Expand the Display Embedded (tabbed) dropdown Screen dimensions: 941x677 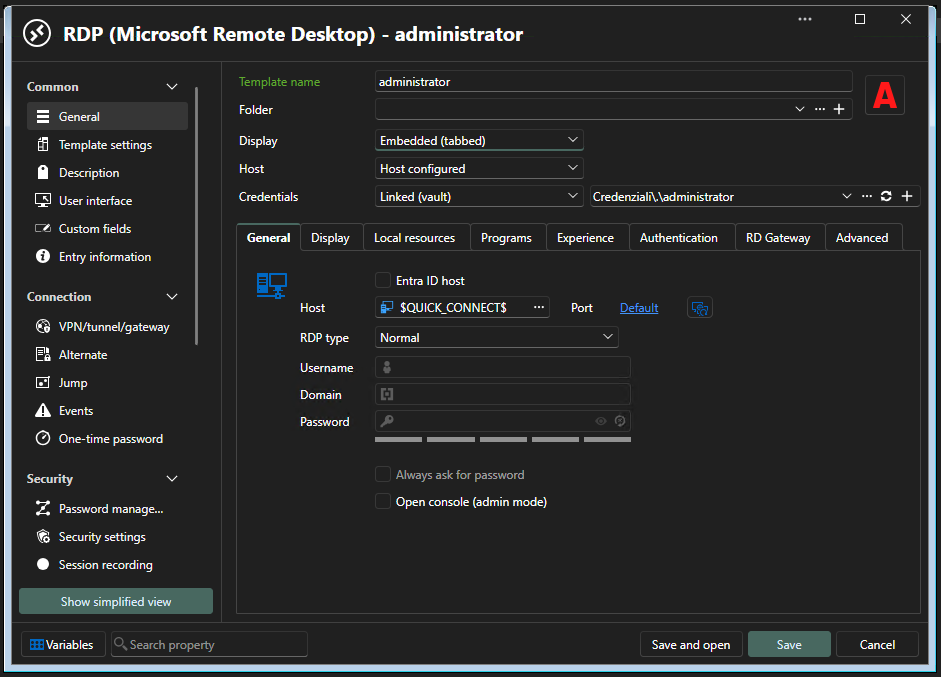point(479,140)
